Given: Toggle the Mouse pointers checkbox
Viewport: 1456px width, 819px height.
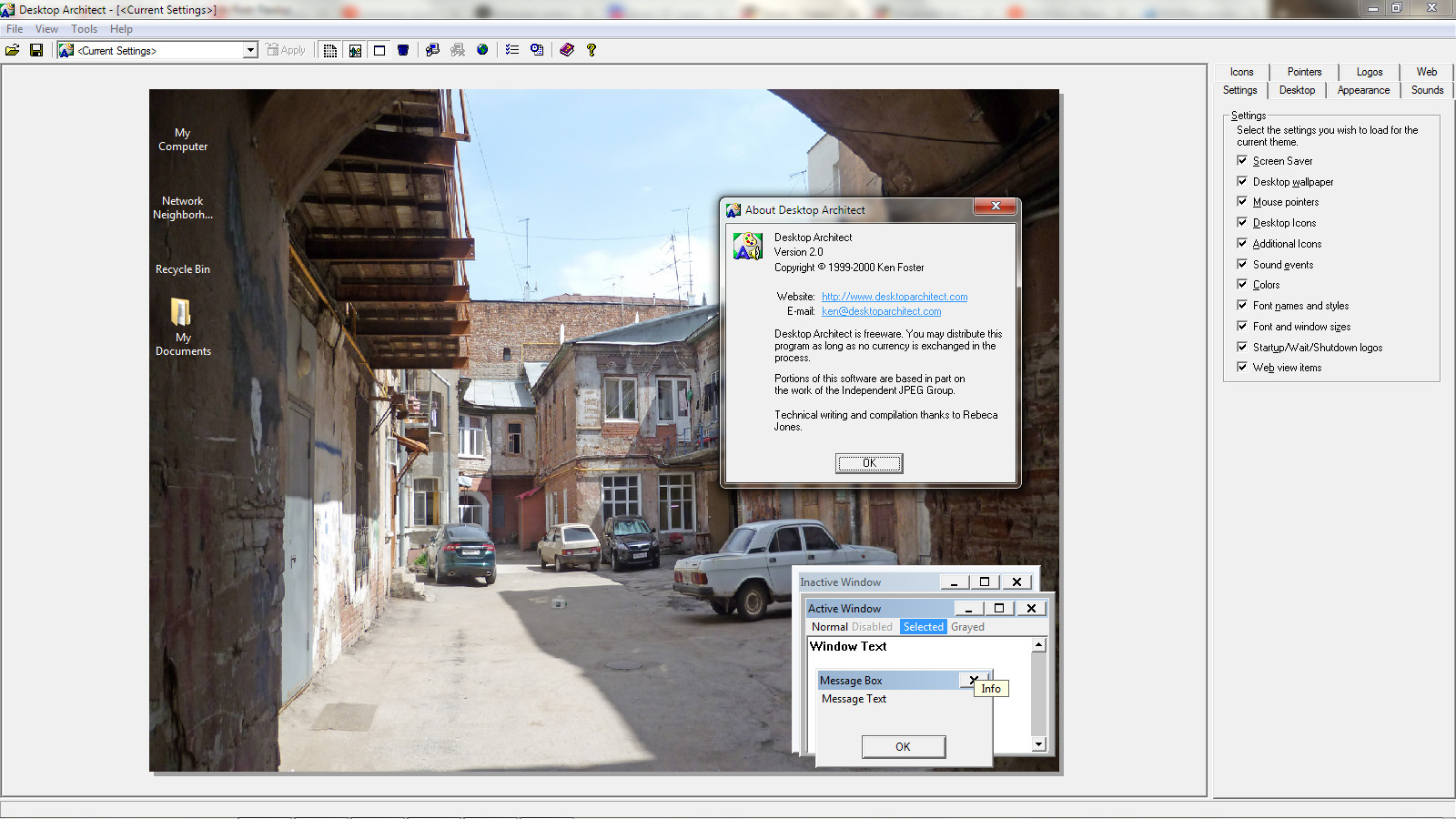Looking at the screenshot, I should tap(1242, 201).
